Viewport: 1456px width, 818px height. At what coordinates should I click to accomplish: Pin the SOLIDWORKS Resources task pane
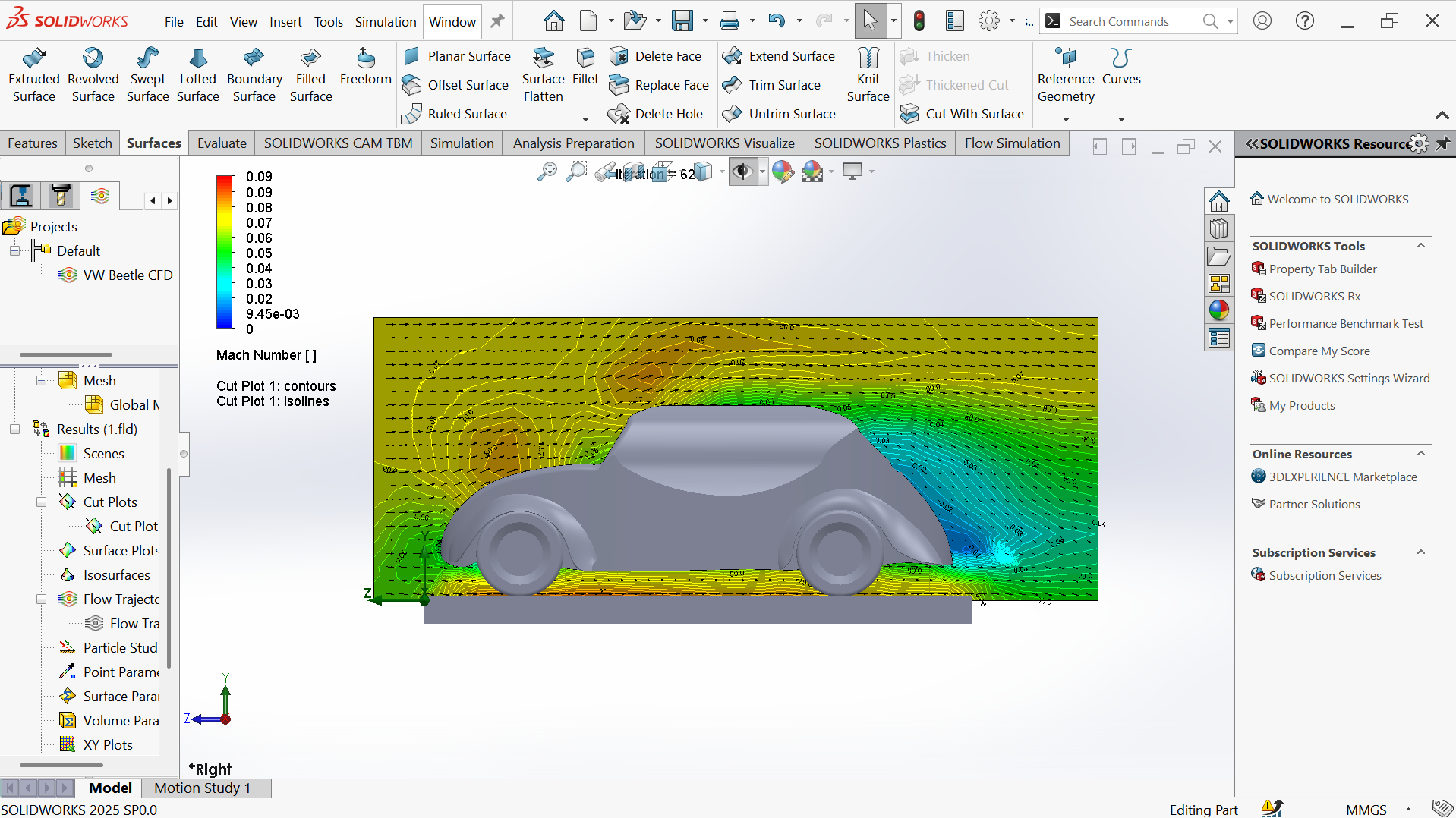(x=1442, y=143)
